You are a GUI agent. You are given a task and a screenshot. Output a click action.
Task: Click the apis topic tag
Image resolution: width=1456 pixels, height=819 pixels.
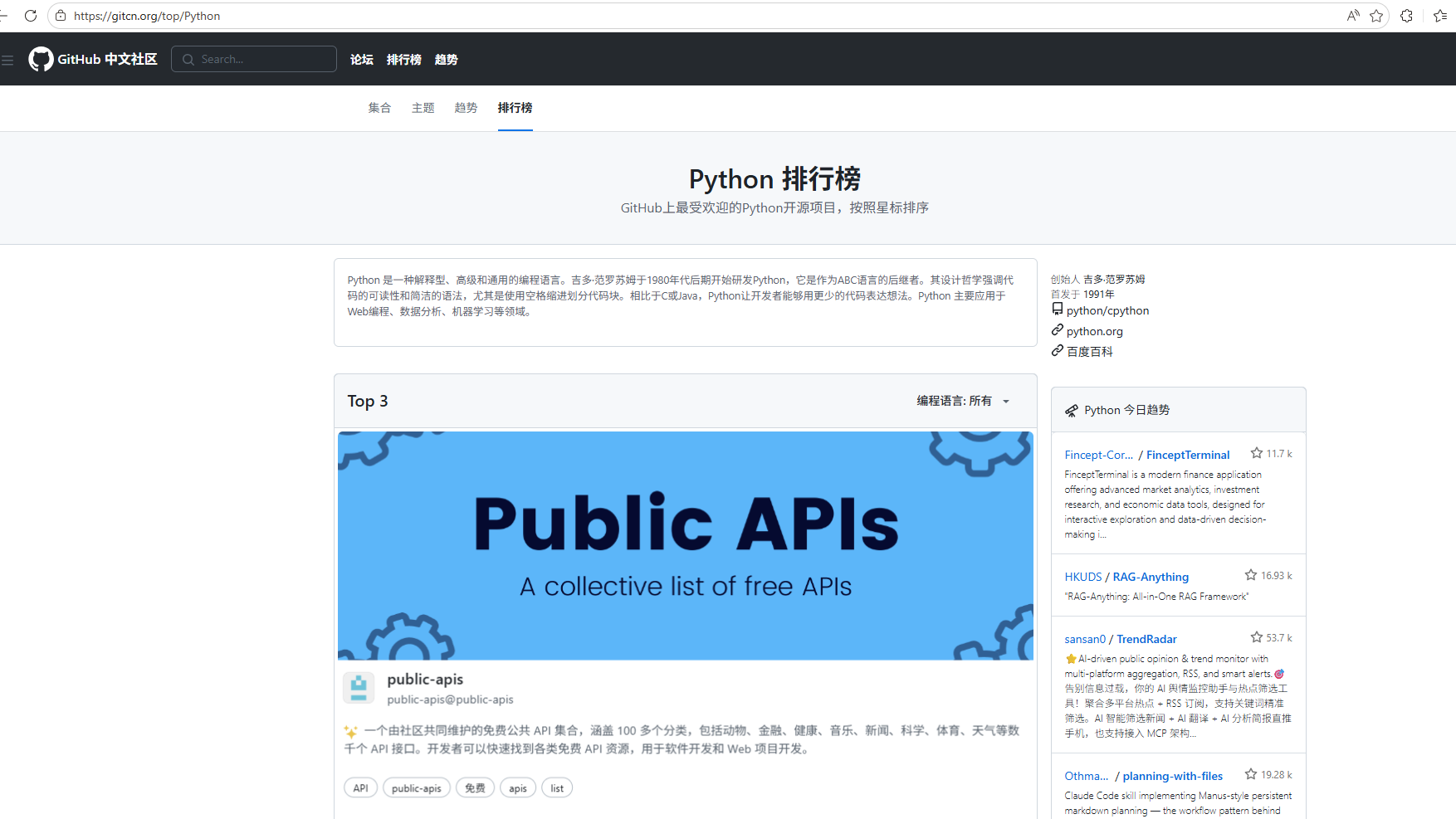518,788
